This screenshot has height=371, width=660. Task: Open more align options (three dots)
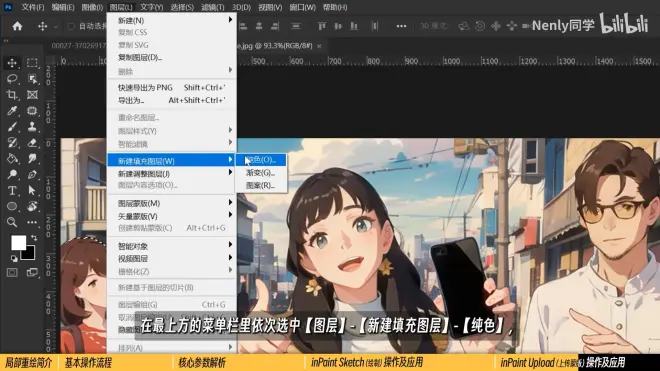pos(401,26)
